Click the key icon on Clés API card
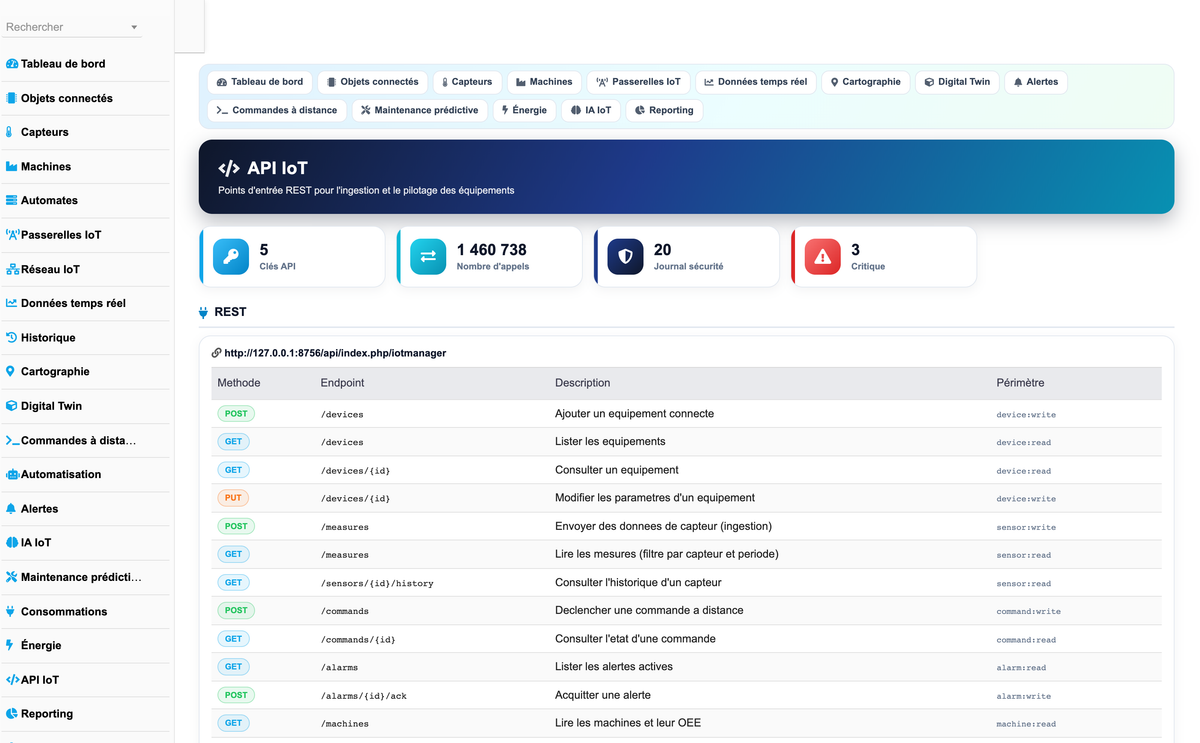 pyautogui.click(x=231, y=257)
